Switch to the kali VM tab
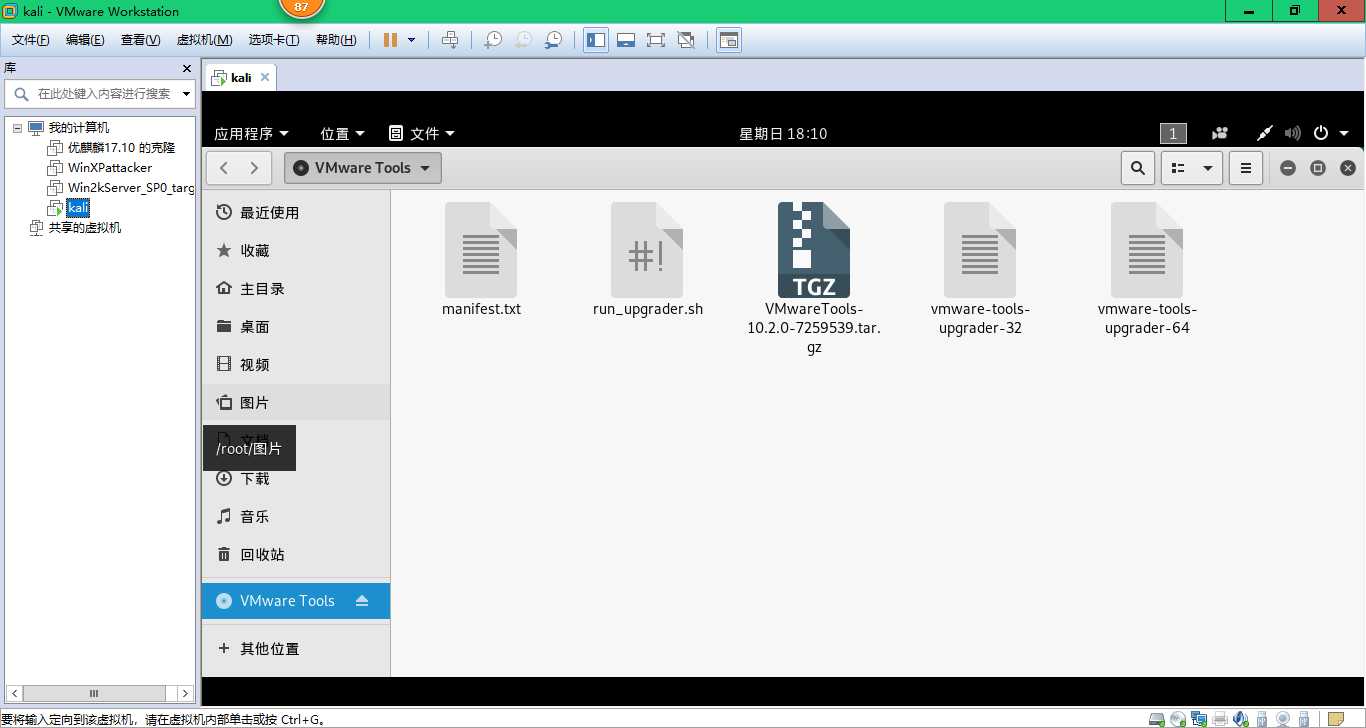 click(239, 77)
